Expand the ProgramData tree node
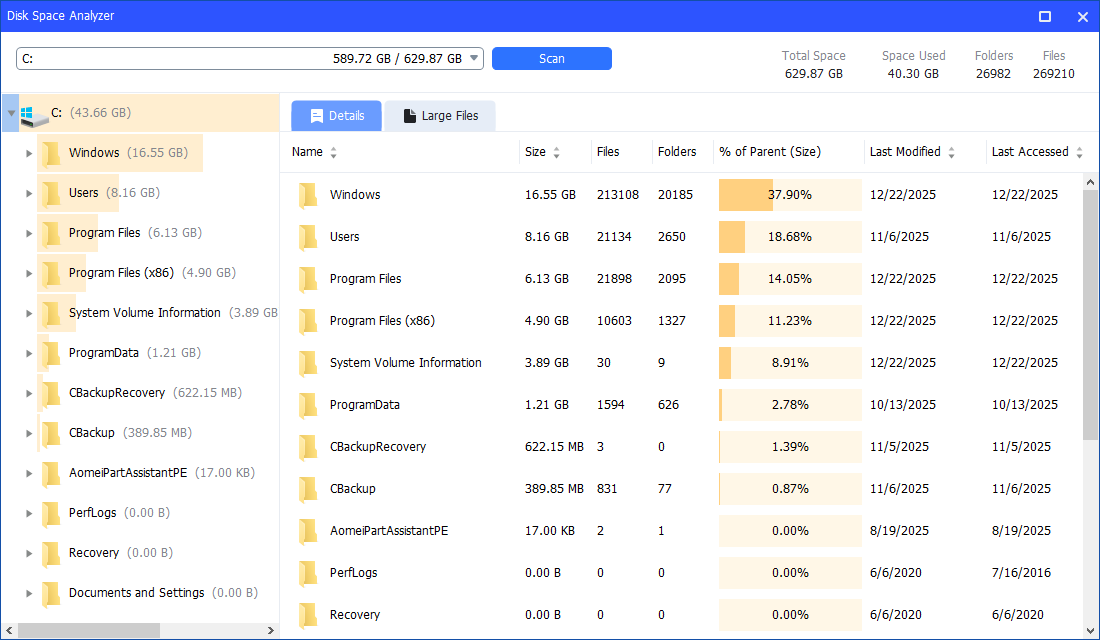The image size is (1100, 640). point(29,353)
